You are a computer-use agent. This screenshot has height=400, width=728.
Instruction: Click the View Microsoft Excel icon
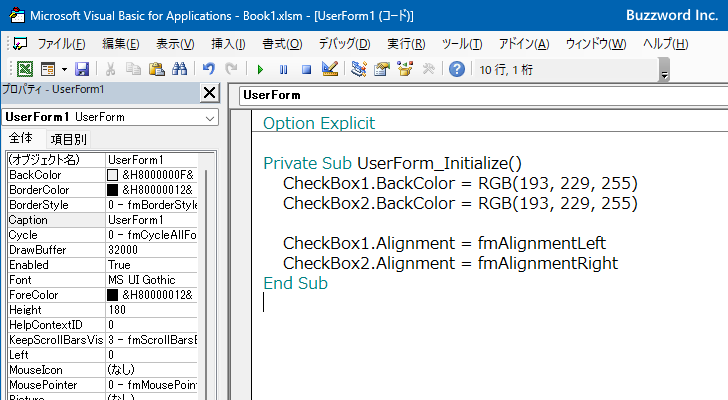pyautogui.click(x=25, y=69)
